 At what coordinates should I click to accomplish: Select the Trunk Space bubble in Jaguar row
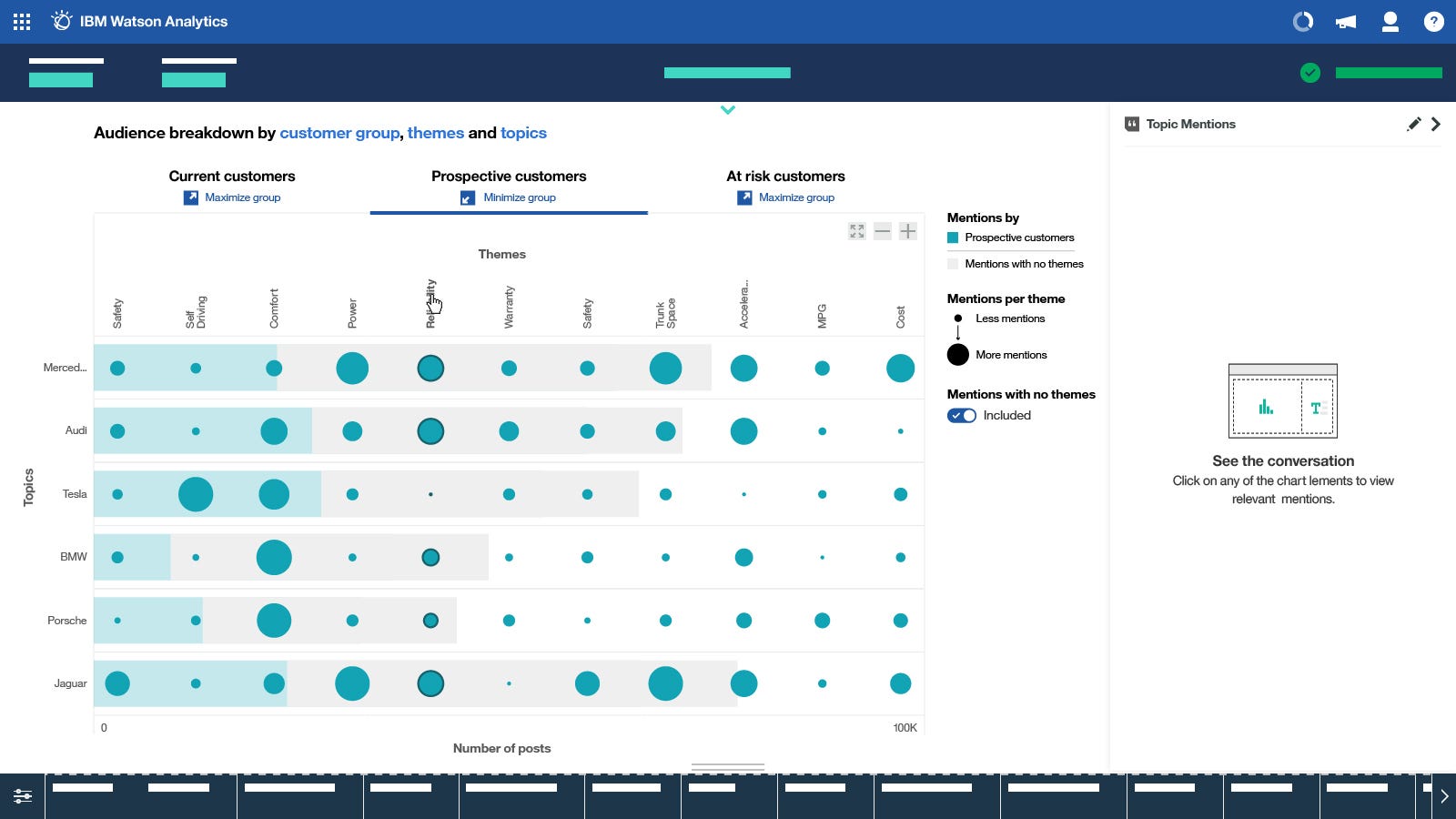pos(665,683)
